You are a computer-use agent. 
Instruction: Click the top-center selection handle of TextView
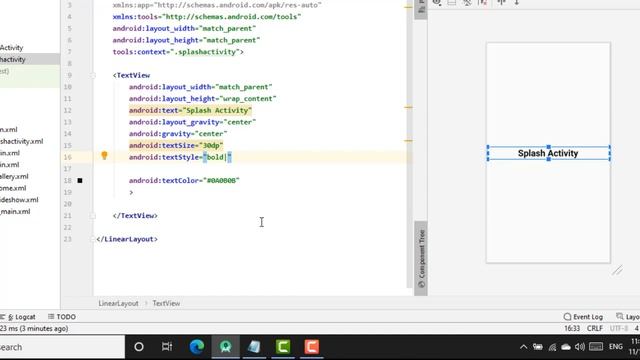click(549, 147)
